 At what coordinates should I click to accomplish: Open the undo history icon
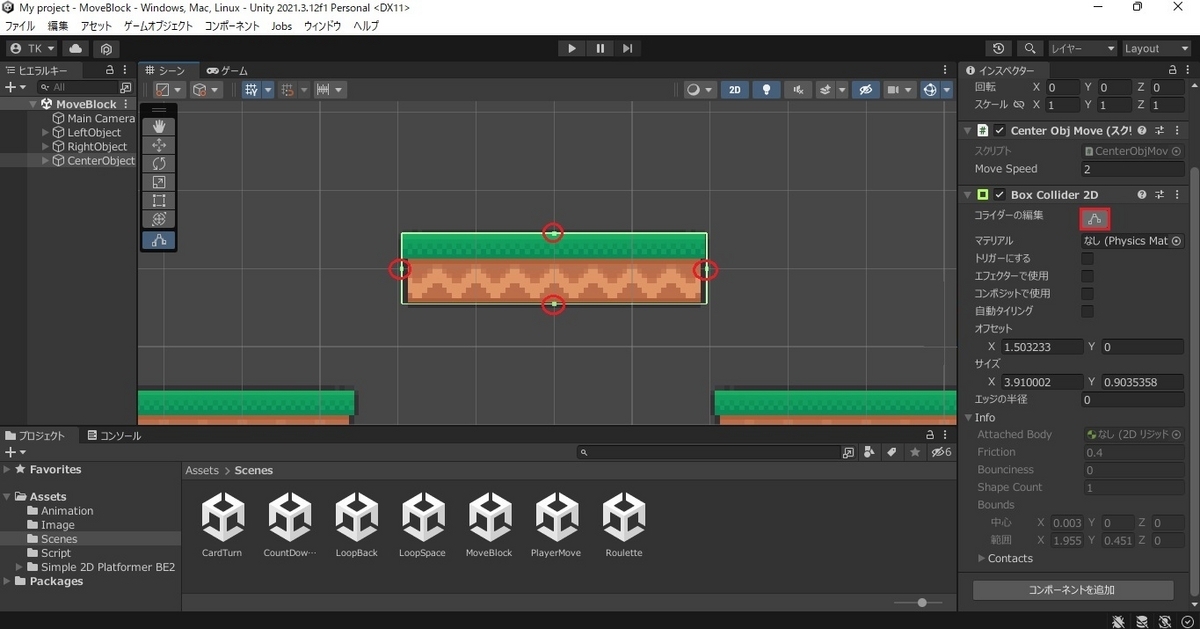(998, 48)
